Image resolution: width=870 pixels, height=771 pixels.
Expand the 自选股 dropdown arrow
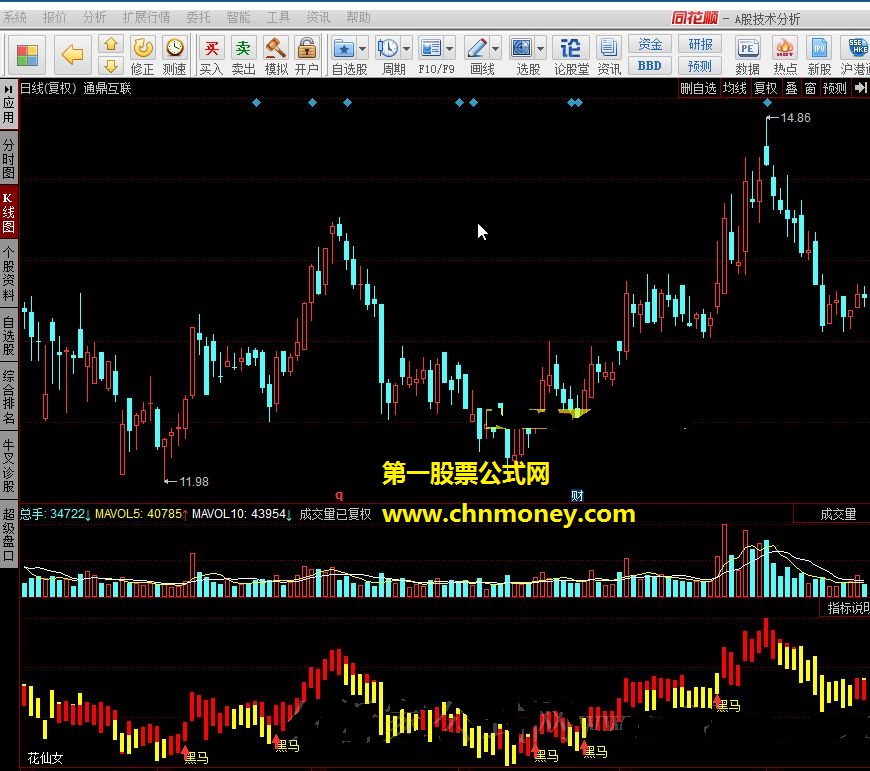(362, 49)
